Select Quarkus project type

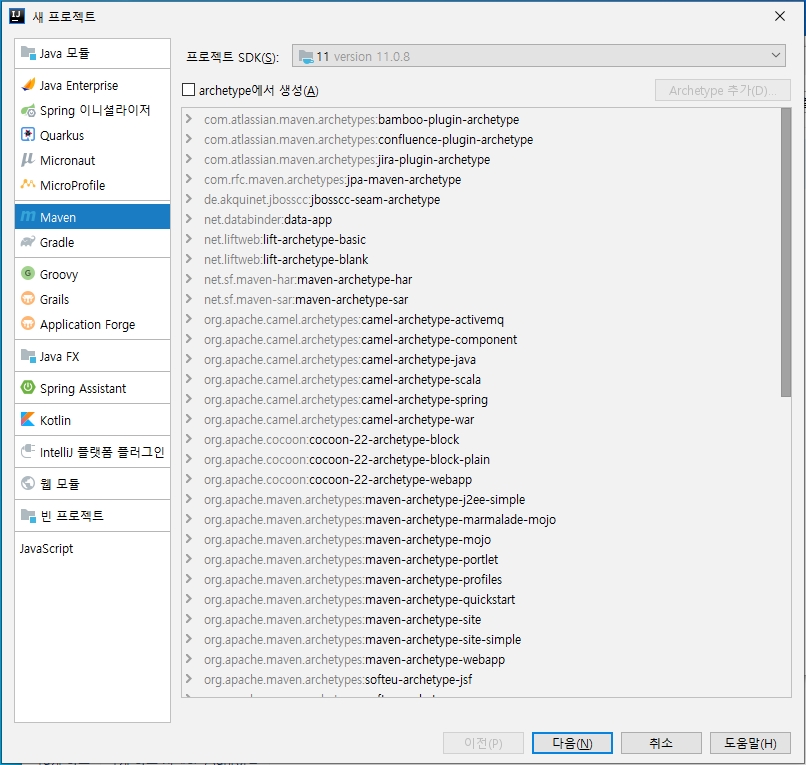[x=93, y=135]
